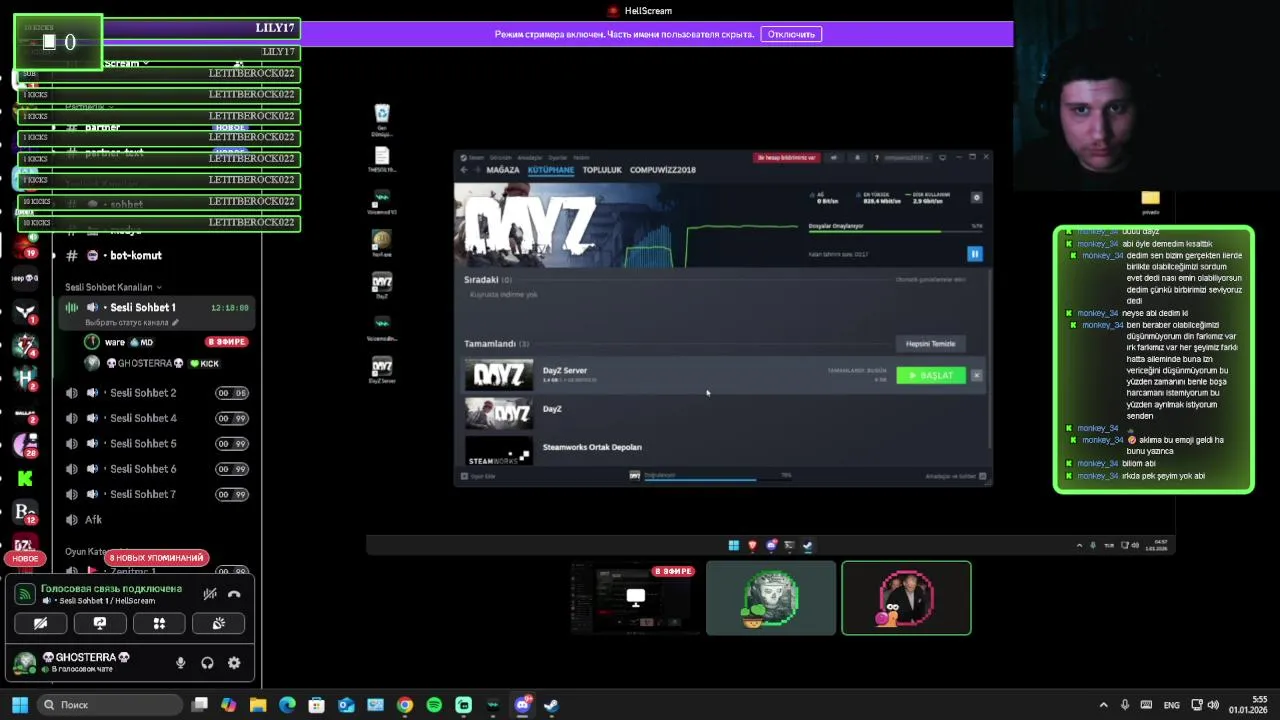1280x720 pixels.
Task: Join Sesli Sohbet 4 voice channel
Action: [155, 418]
